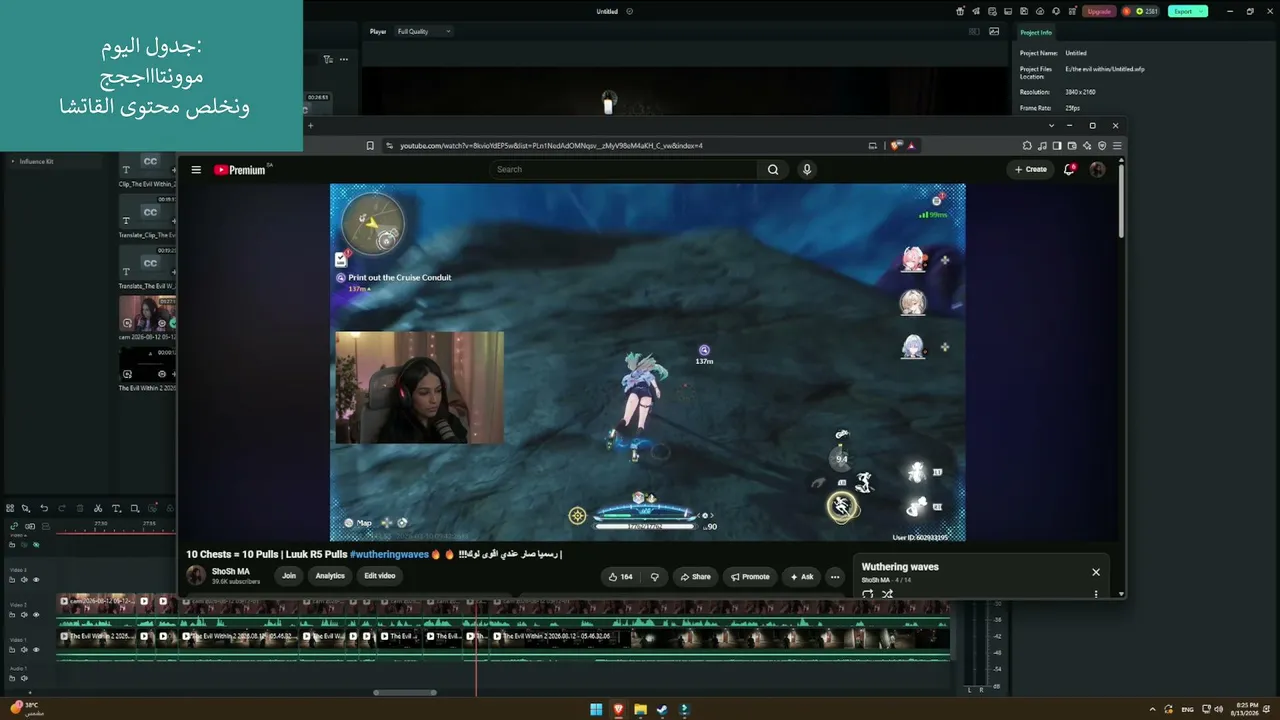This screenshot has height=720, width=1280.
Task: Bookmark this page in the address bar
Action: [x=370, y=146]
